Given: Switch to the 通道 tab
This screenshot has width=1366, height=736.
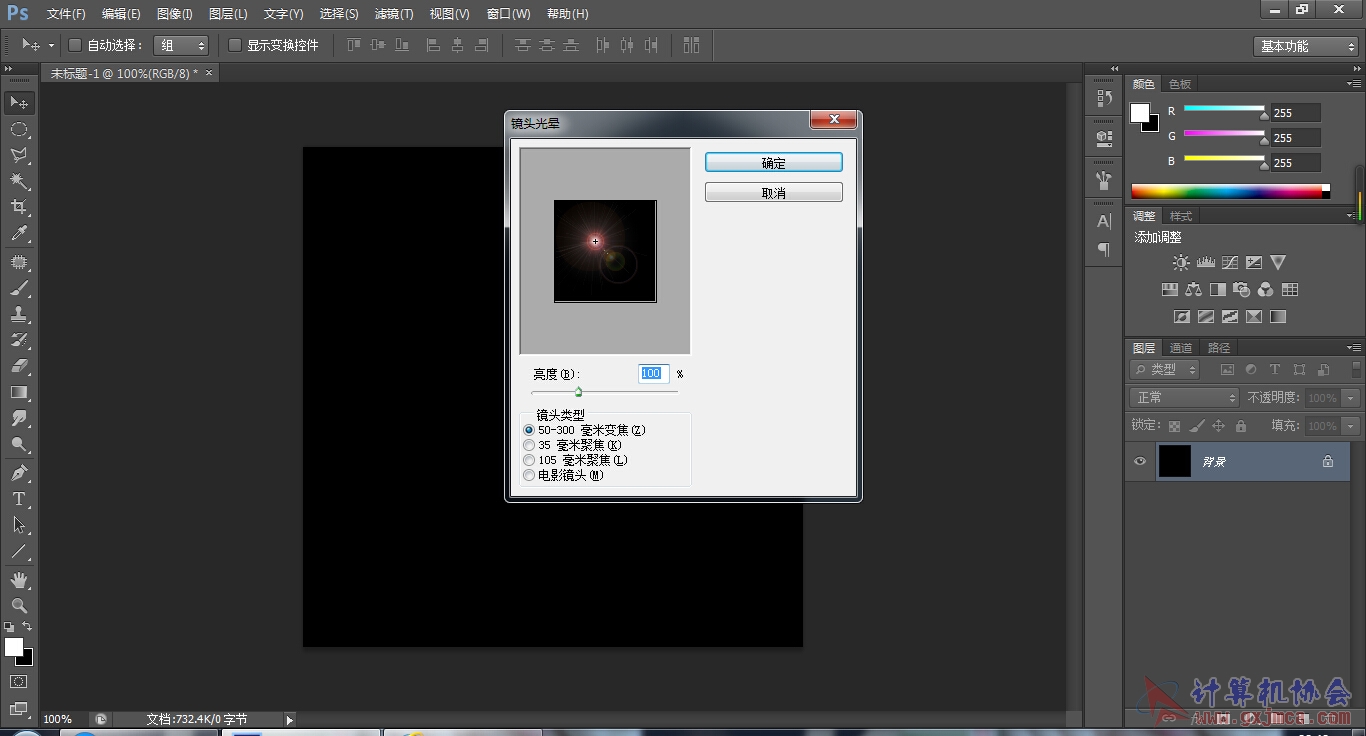Looking at the screenshot, I should 1181,348.
